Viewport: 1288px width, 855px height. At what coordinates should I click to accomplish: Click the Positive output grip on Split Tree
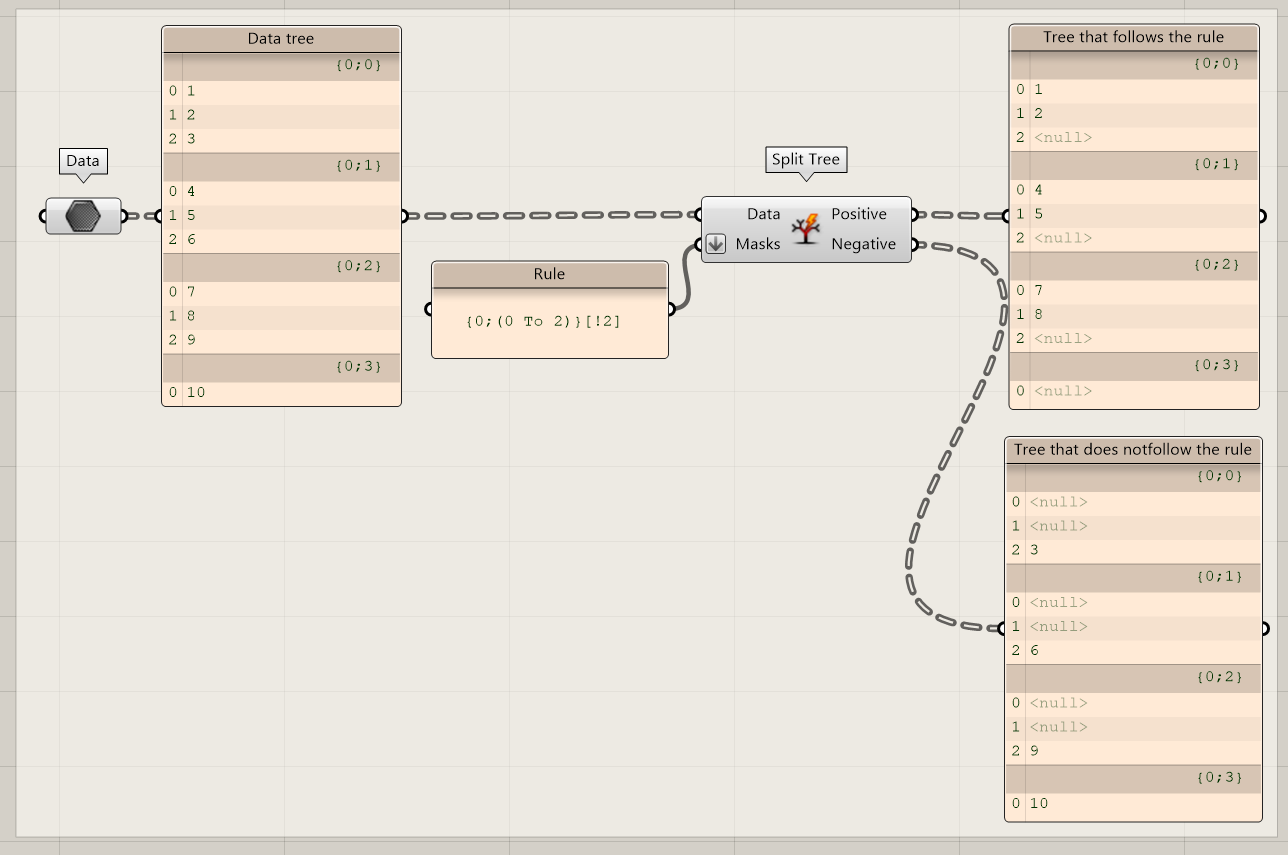click(x=913, y=214)
